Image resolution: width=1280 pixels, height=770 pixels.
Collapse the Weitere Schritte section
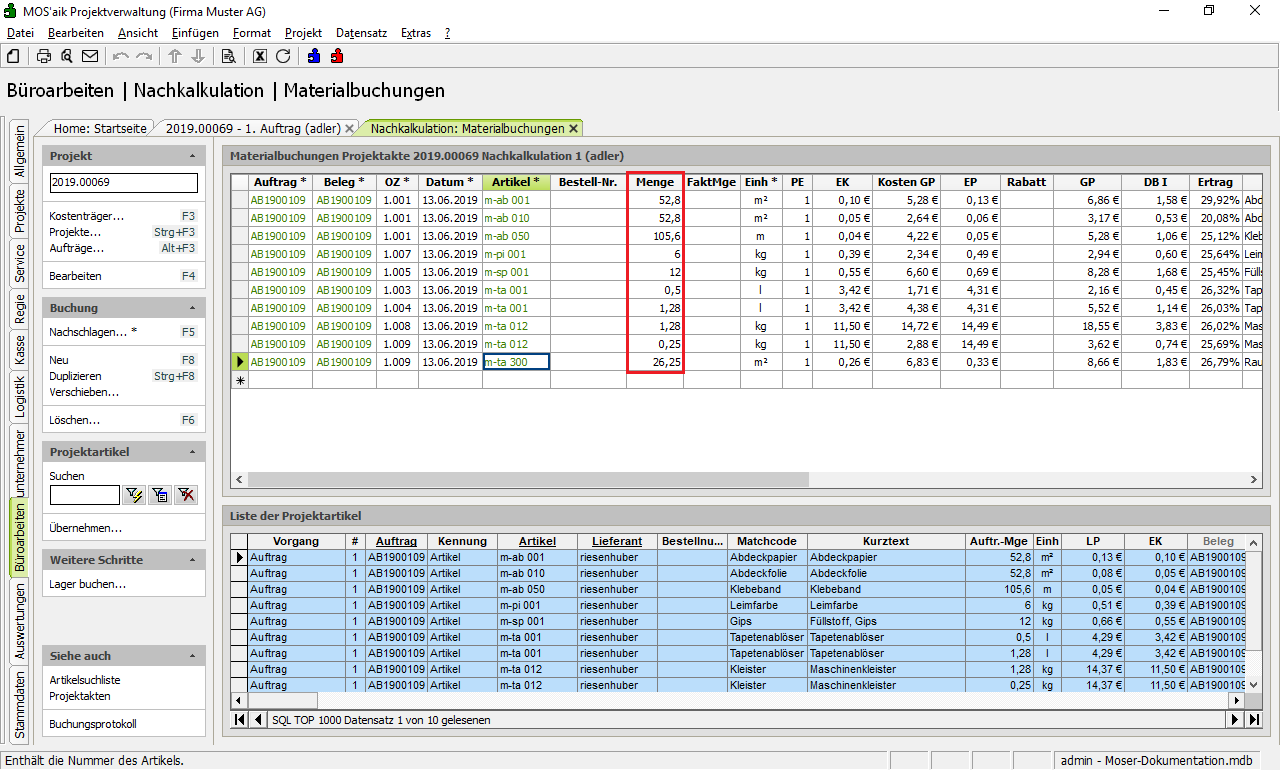click(192, 560)
